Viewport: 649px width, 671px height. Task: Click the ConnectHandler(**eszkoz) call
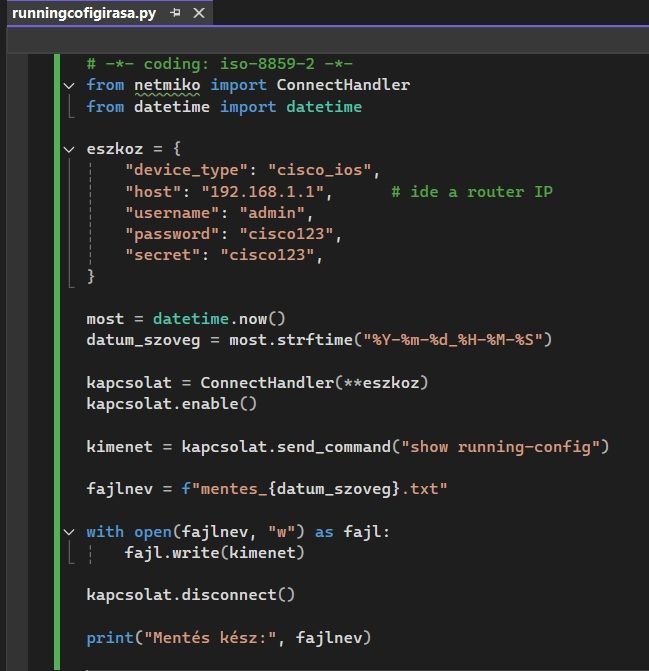[x=314, y=383]
